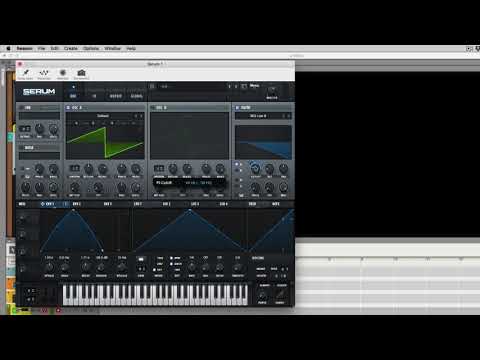Open the Options menu
Screen dimensions: 480x360
pyautogui.click(x=91, y=49)
